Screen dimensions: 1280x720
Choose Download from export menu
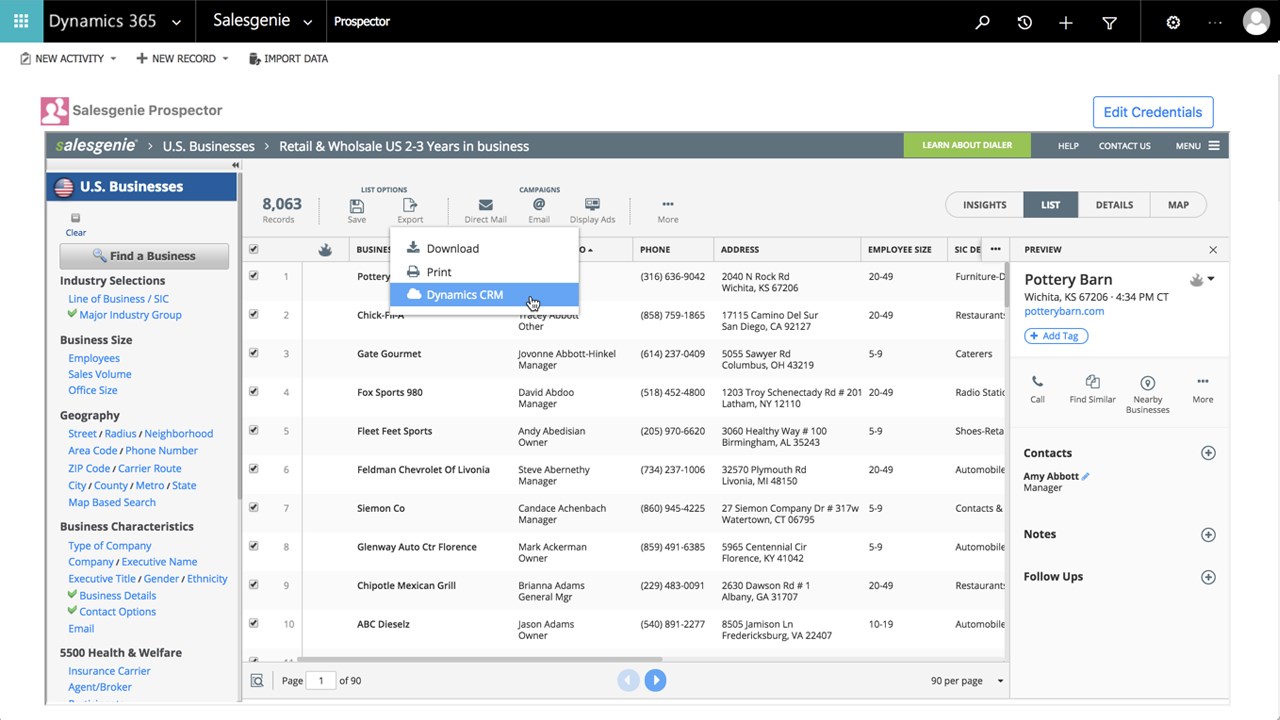tap(484, 248)
